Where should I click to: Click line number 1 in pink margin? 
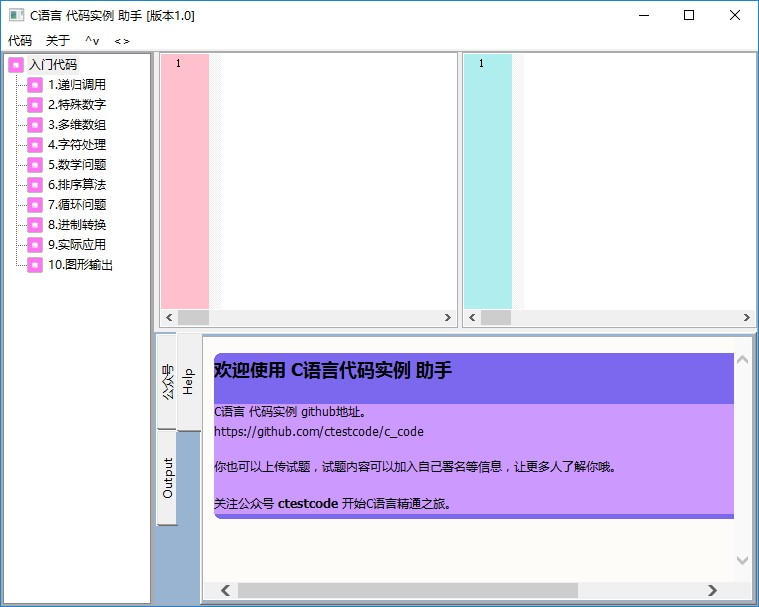point(178,63)
